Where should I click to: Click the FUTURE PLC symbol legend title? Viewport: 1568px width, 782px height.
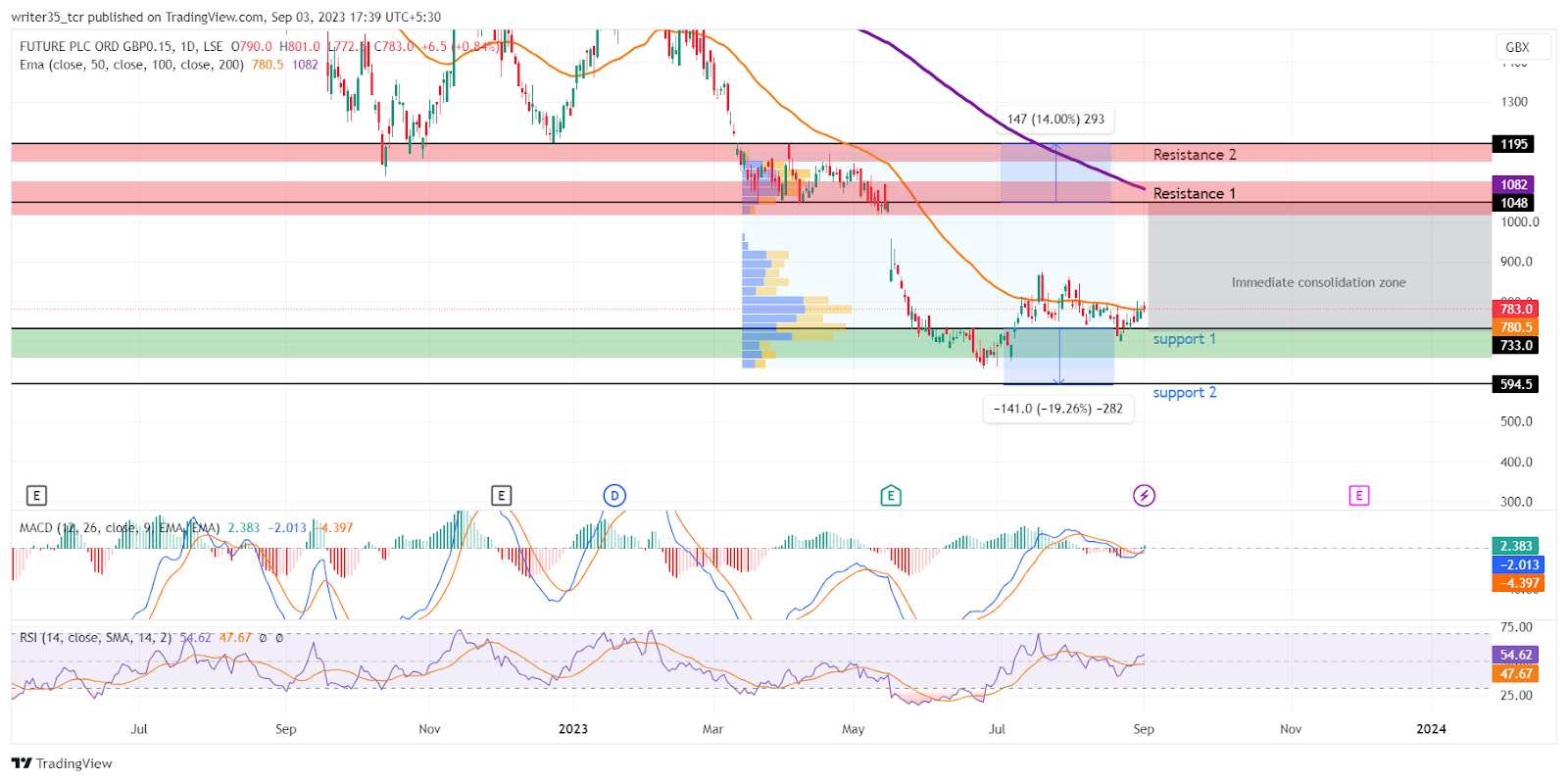pyautogui.click(x=122, y=46)
